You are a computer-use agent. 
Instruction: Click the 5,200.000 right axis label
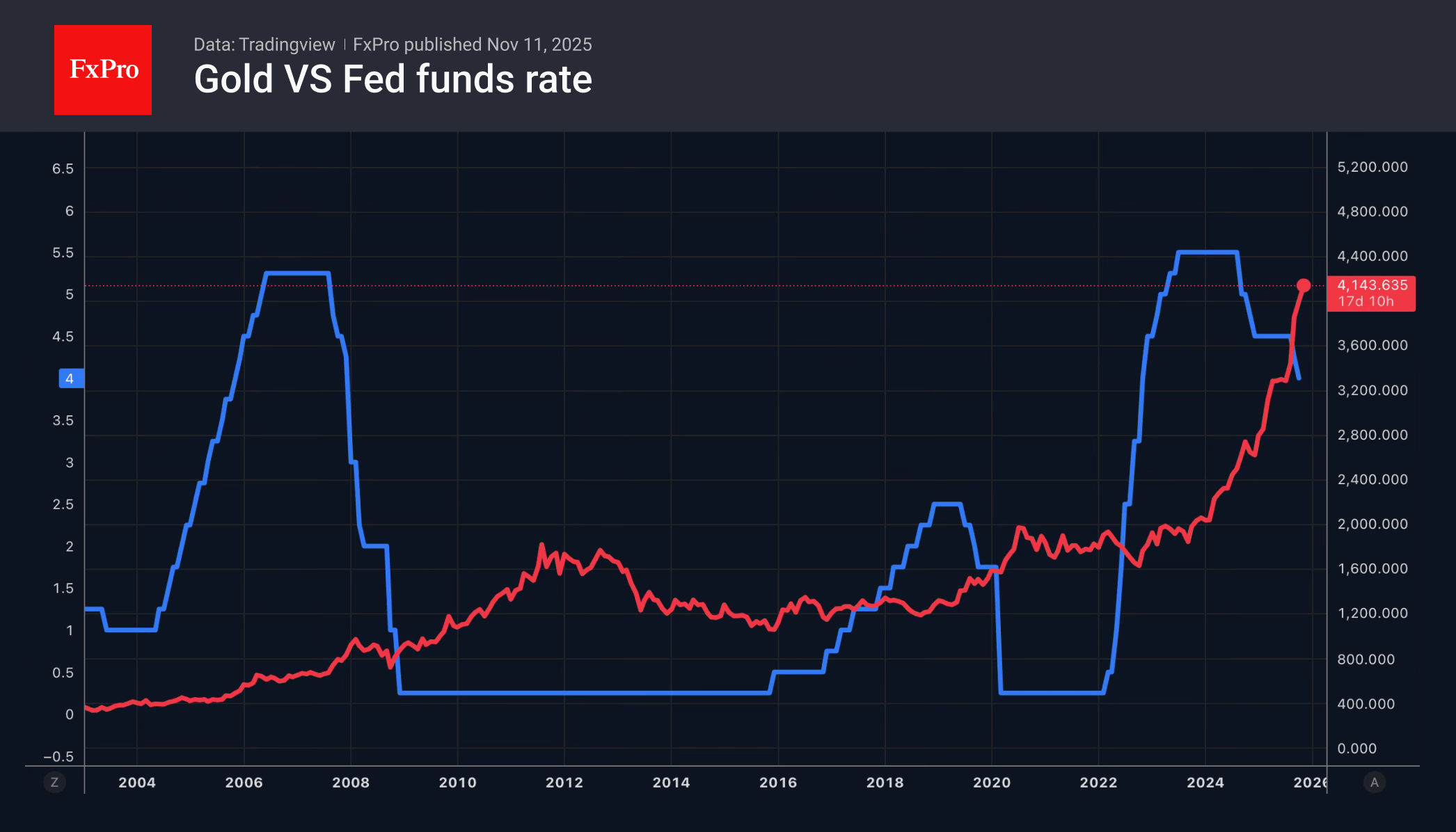tap(1372, 167)
